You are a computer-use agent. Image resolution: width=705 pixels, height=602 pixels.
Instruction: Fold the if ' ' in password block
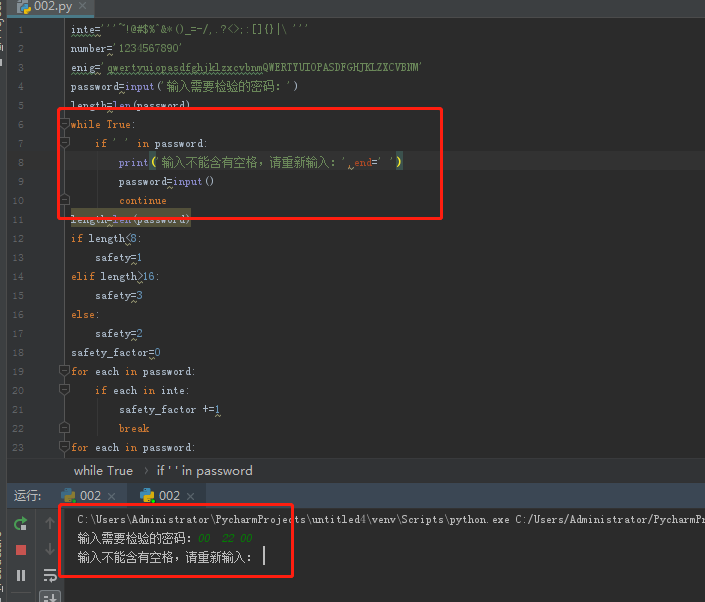[65, 144]
